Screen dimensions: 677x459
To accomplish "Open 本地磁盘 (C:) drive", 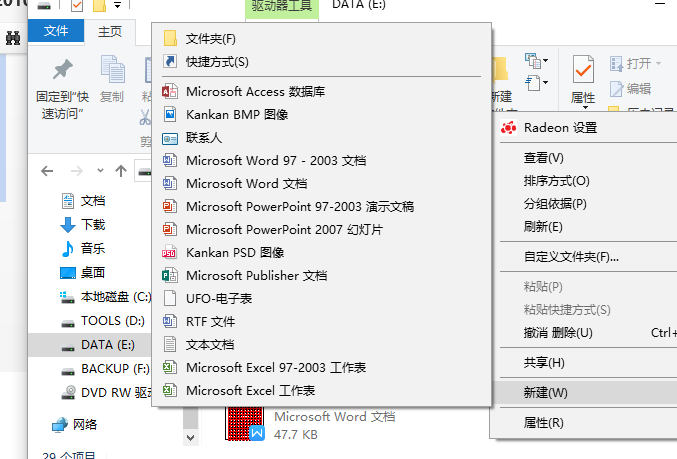I will [x=105, y=297].
